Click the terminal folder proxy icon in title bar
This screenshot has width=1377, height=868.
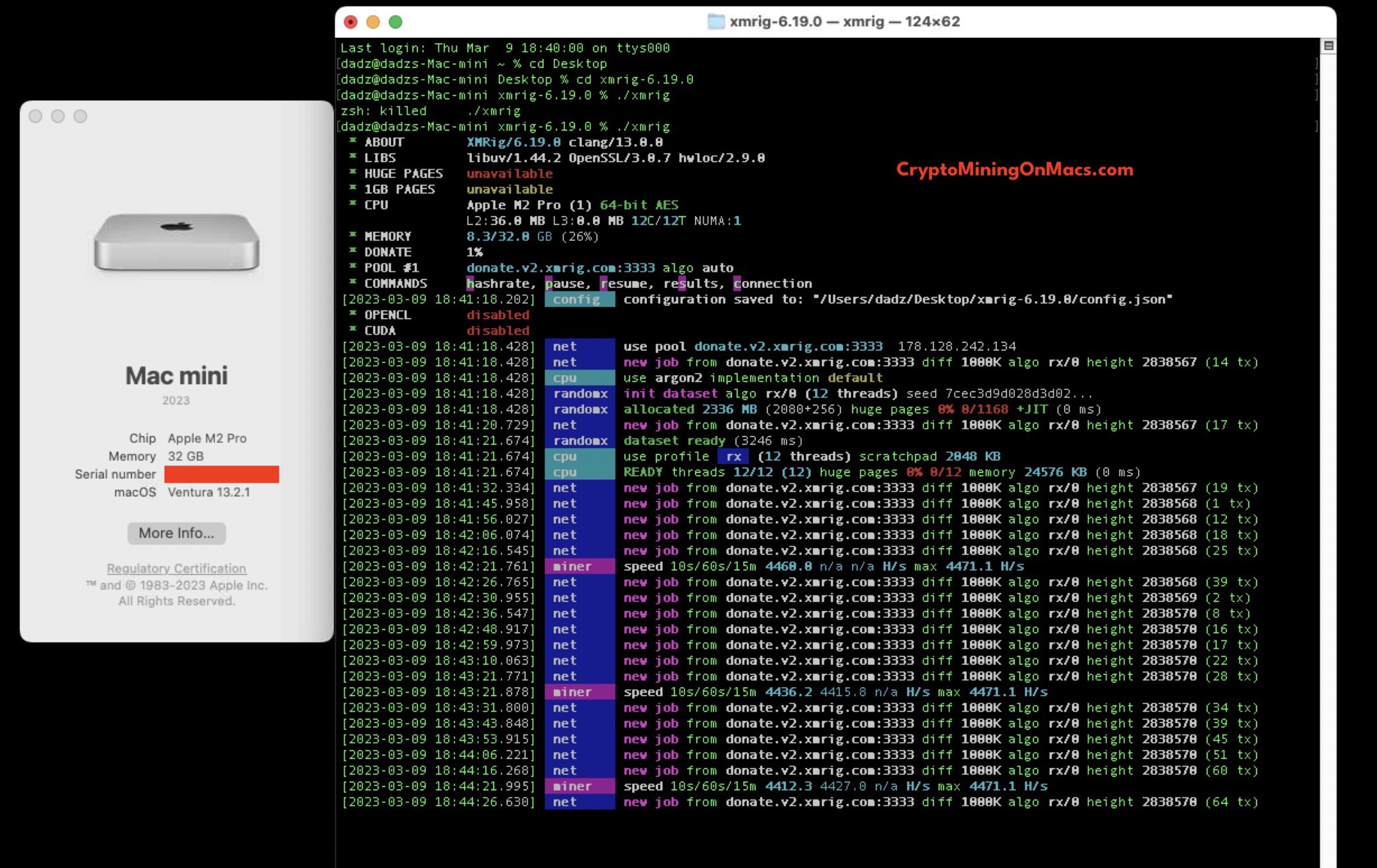(x=715, y=22)
